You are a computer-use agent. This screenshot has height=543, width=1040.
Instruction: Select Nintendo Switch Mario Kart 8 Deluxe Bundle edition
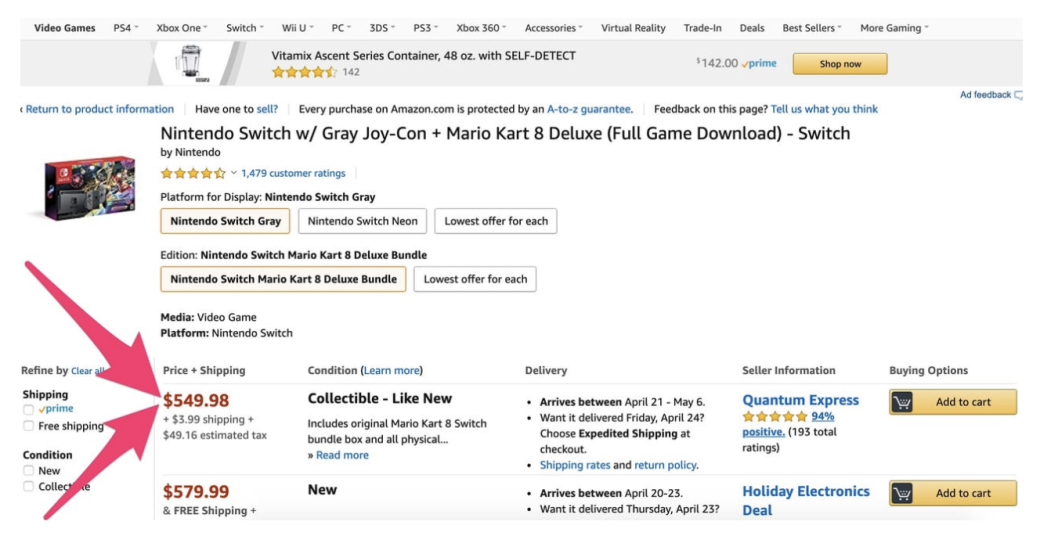(283, 279)
